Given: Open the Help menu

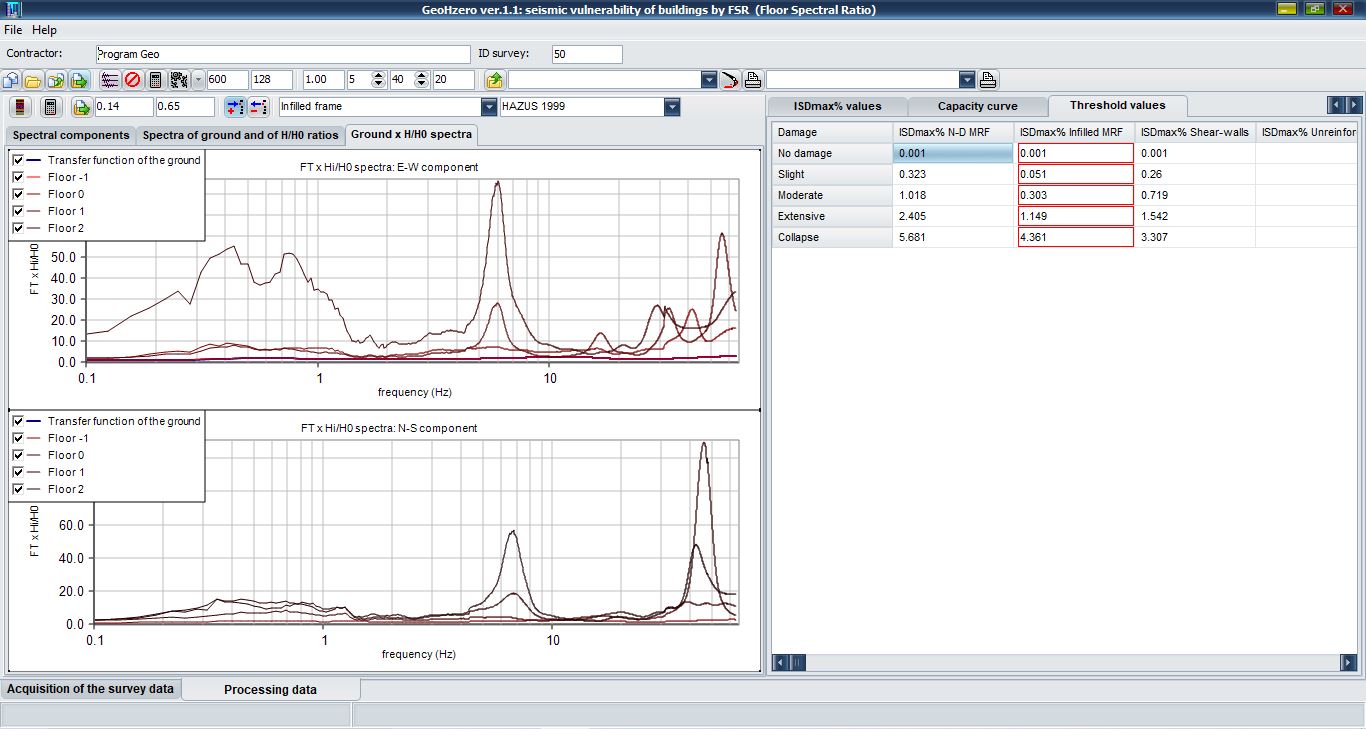Looking at the screenshot, I should 44,30.
